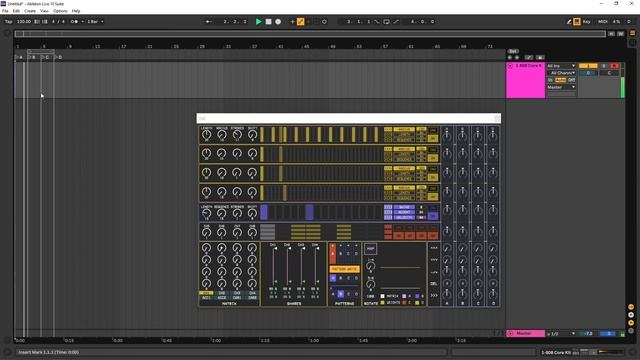
Task: Enable MIDI Map Mode switch
Action: [x=603, y=22]
